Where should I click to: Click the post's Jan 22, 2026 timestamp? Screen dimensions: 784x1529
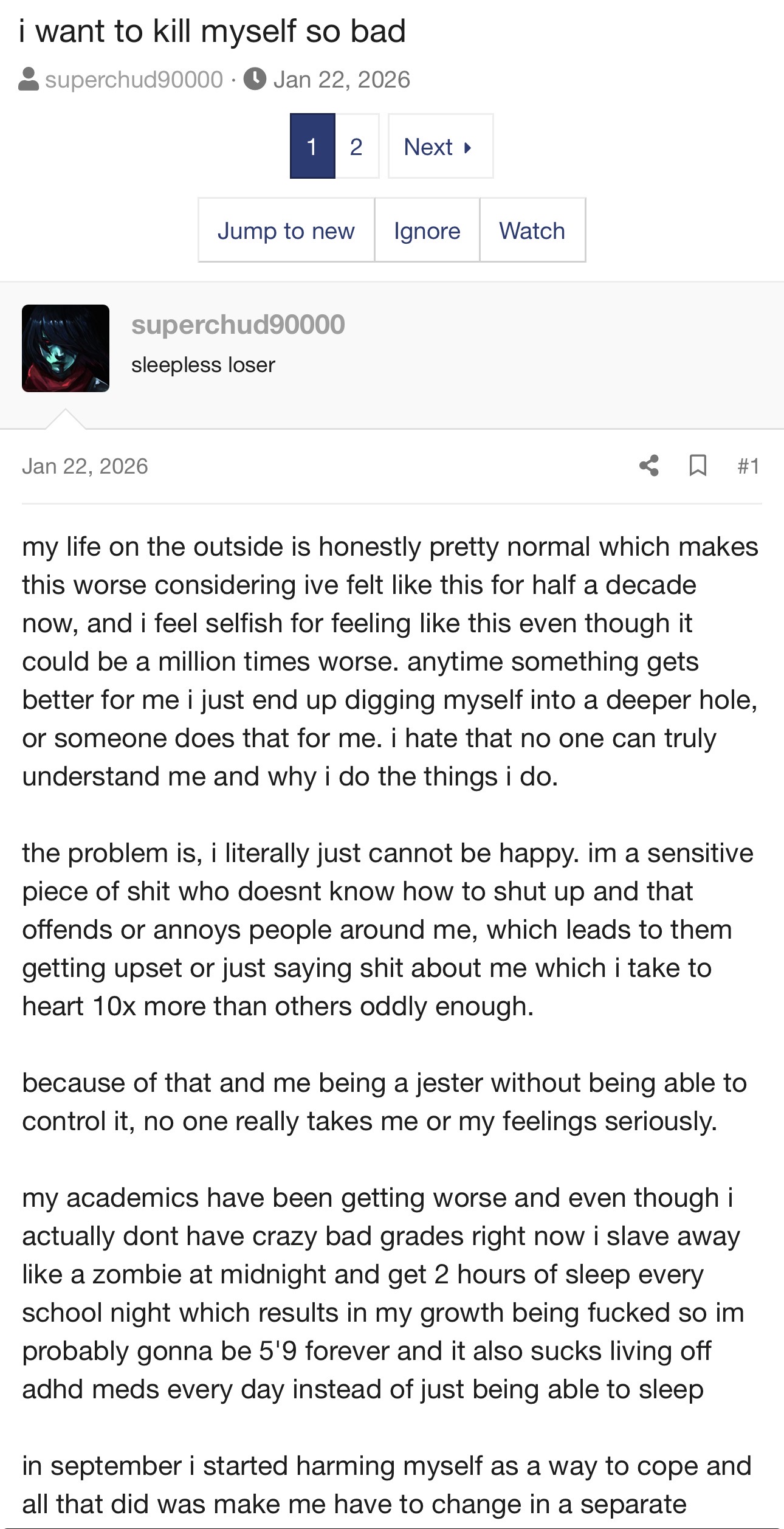click(85, 466)
